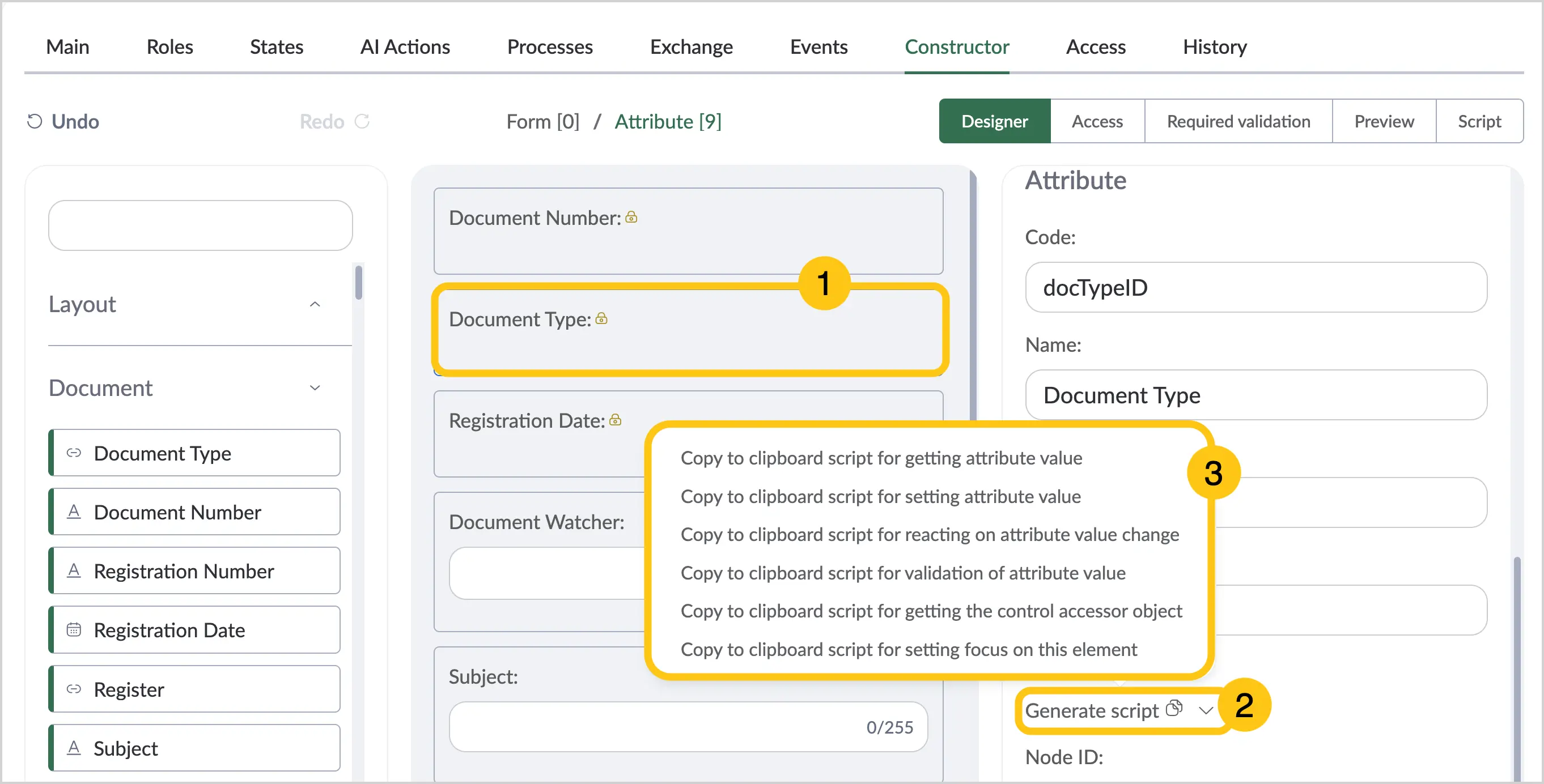Viewport: 1544px width, 784px height.
Task: Click the Undo button label
Action: [x=75, y=122]
